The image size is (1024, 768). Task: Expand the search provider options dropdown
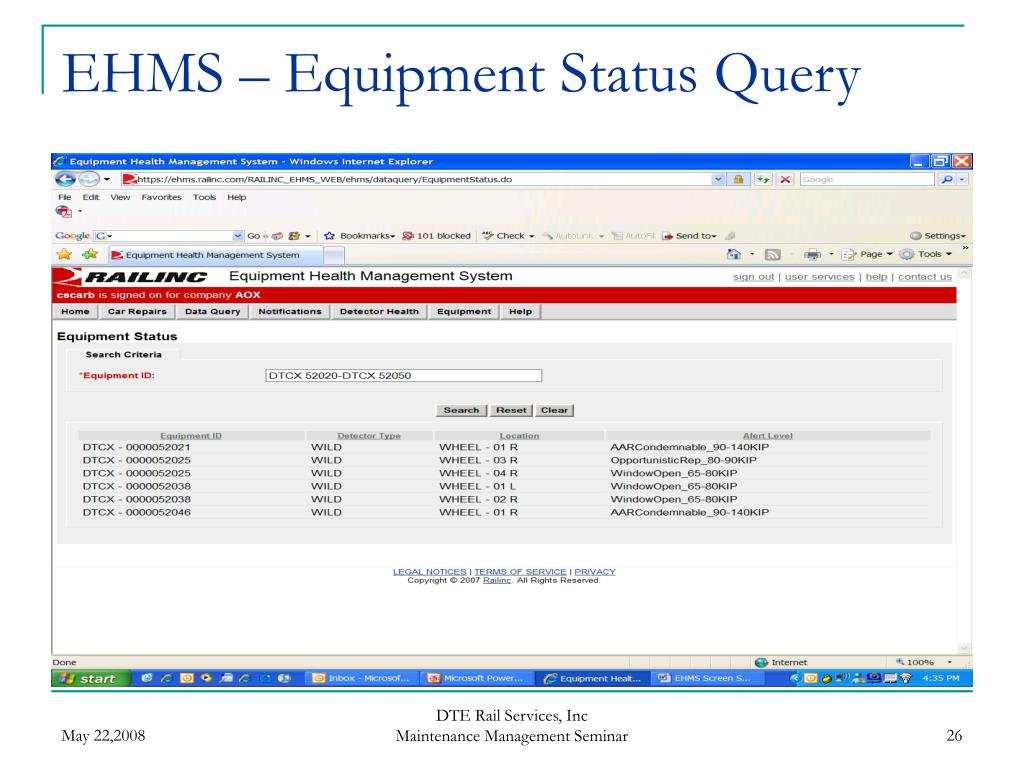tap(962, 179)
